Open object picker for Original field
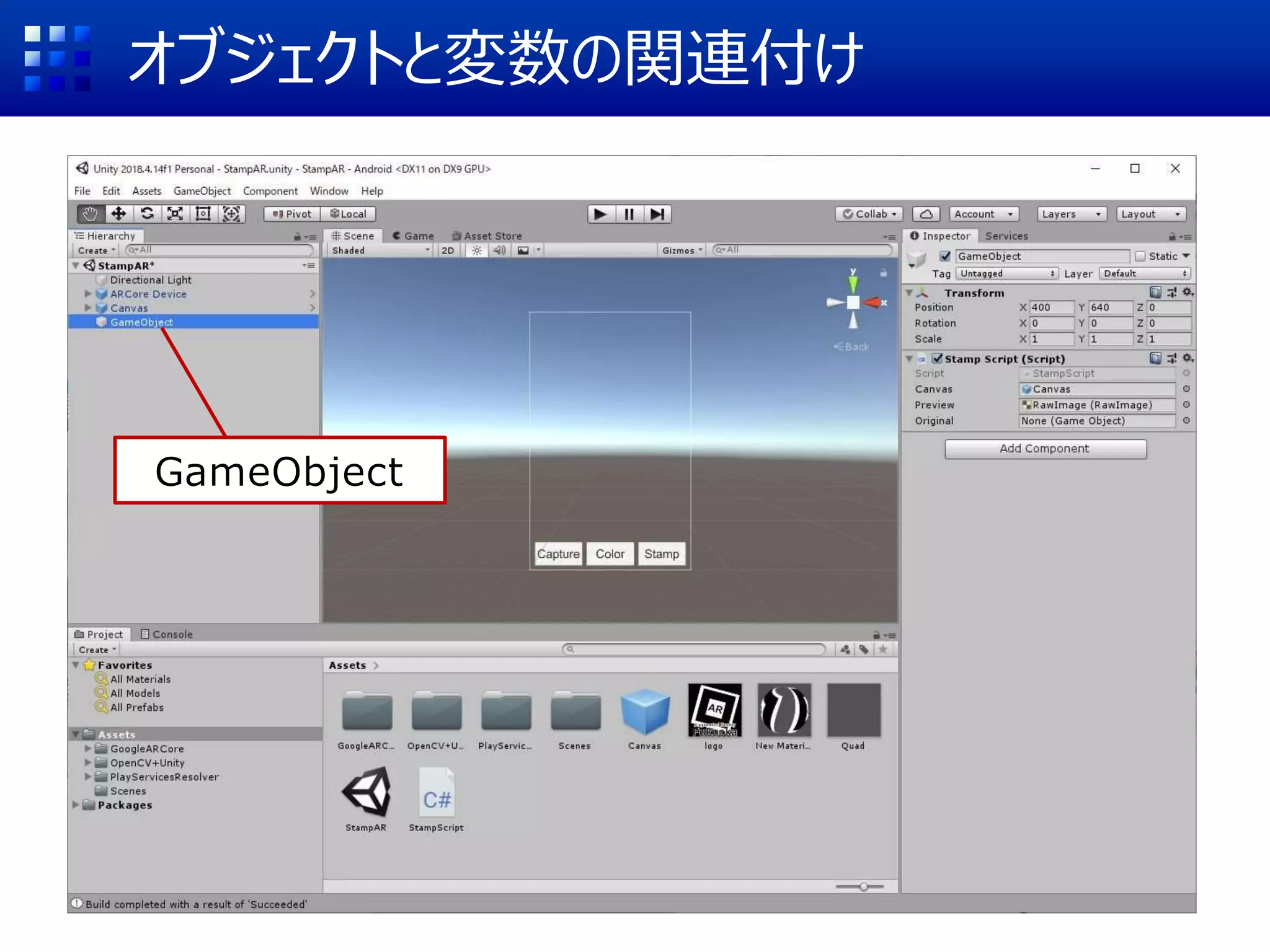Viewport: 1270px width, 952px height. click(1186, 420)
